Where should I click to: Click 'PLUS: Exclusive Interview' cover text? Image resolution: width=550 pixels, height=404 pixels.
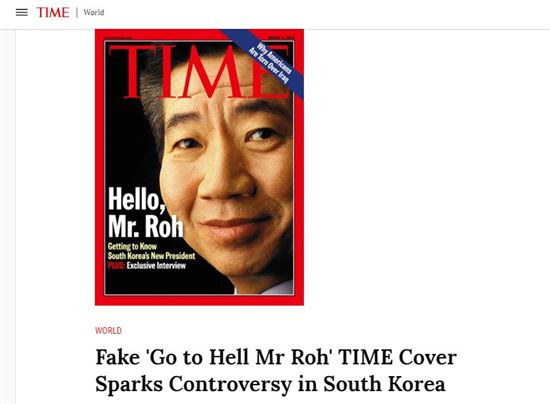pyautogui.click(x=147, y=265)
